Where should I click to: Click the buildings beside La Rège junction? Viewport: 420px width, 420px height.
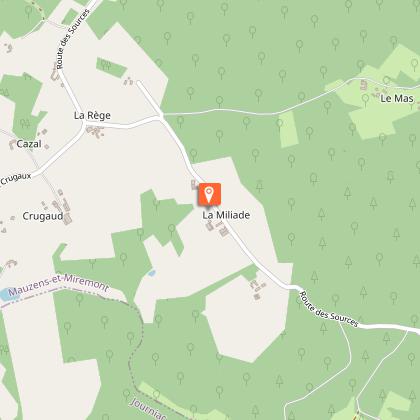coord(95,131)
